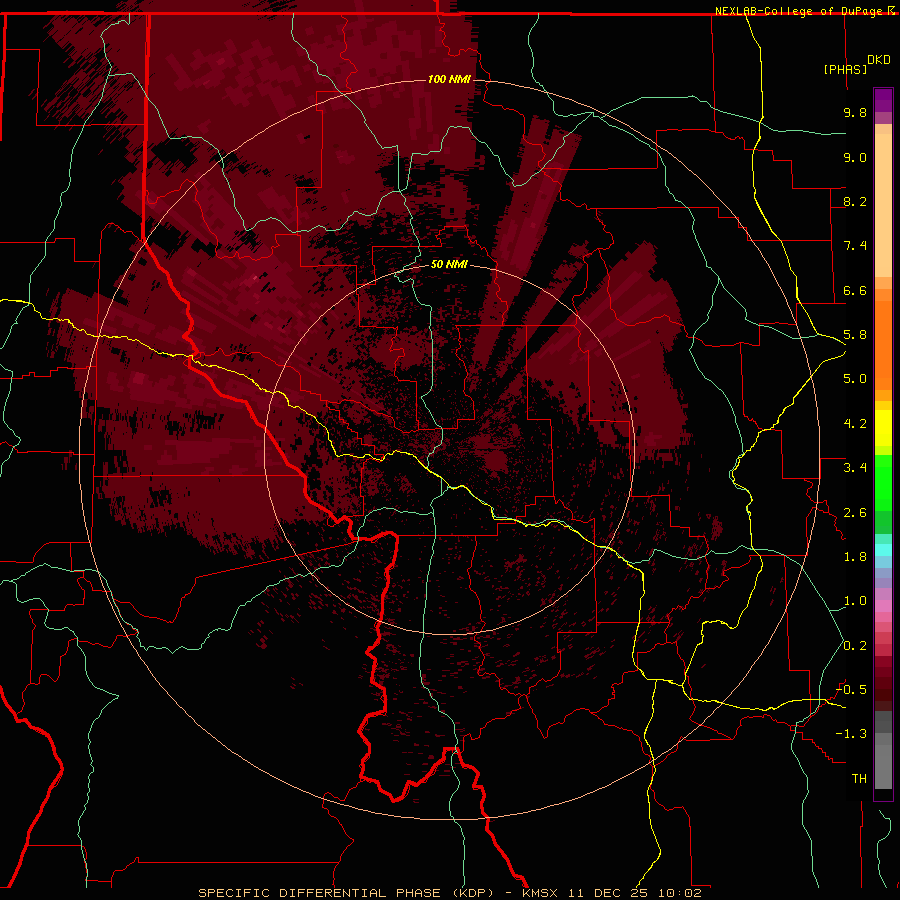900x900 pixels.
Task: Click the 6.6 color scale value
Action: [x=855, y=291]
